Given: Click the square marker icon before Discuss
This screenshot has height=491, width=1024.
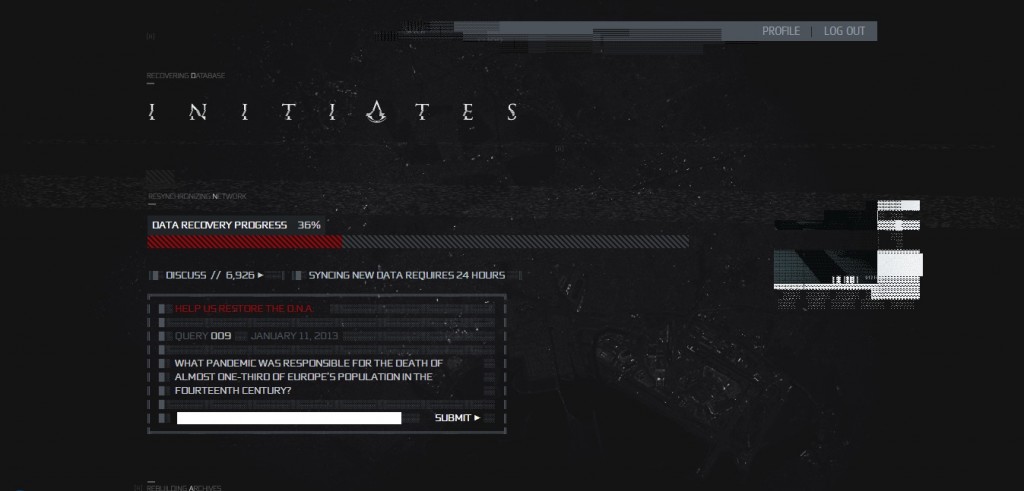Looking at the screenshot, I should click(155, 276).
